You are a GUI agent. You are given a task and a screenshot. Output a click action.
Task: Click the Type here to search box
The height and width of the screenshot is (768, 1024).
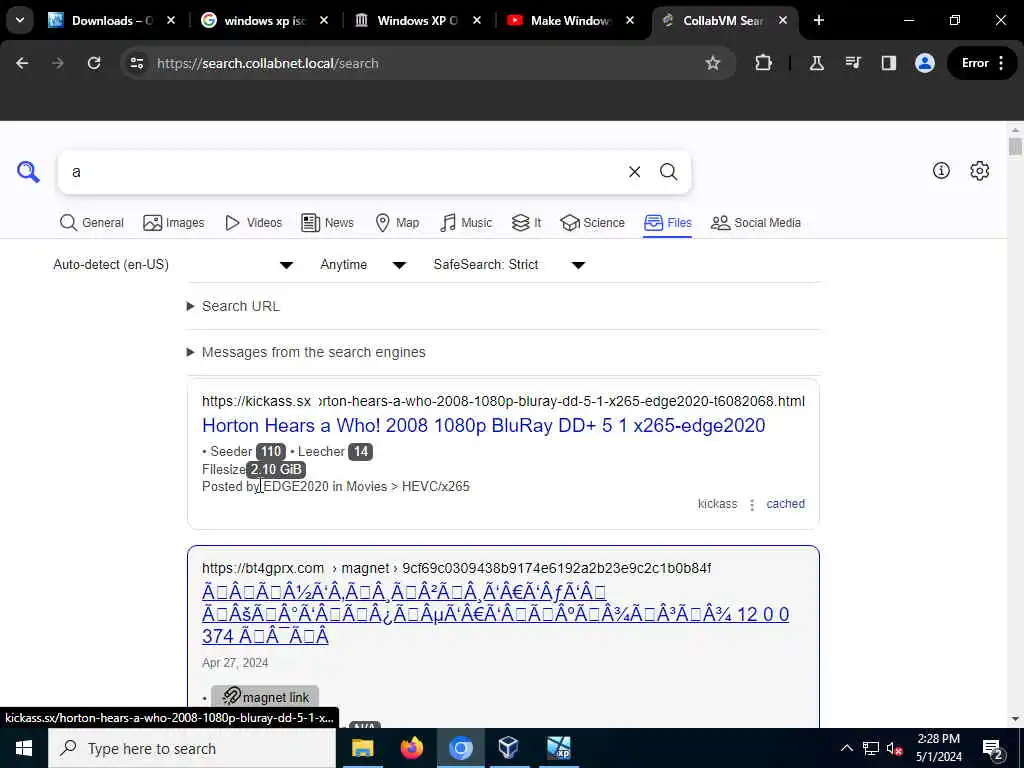point(192,748)
